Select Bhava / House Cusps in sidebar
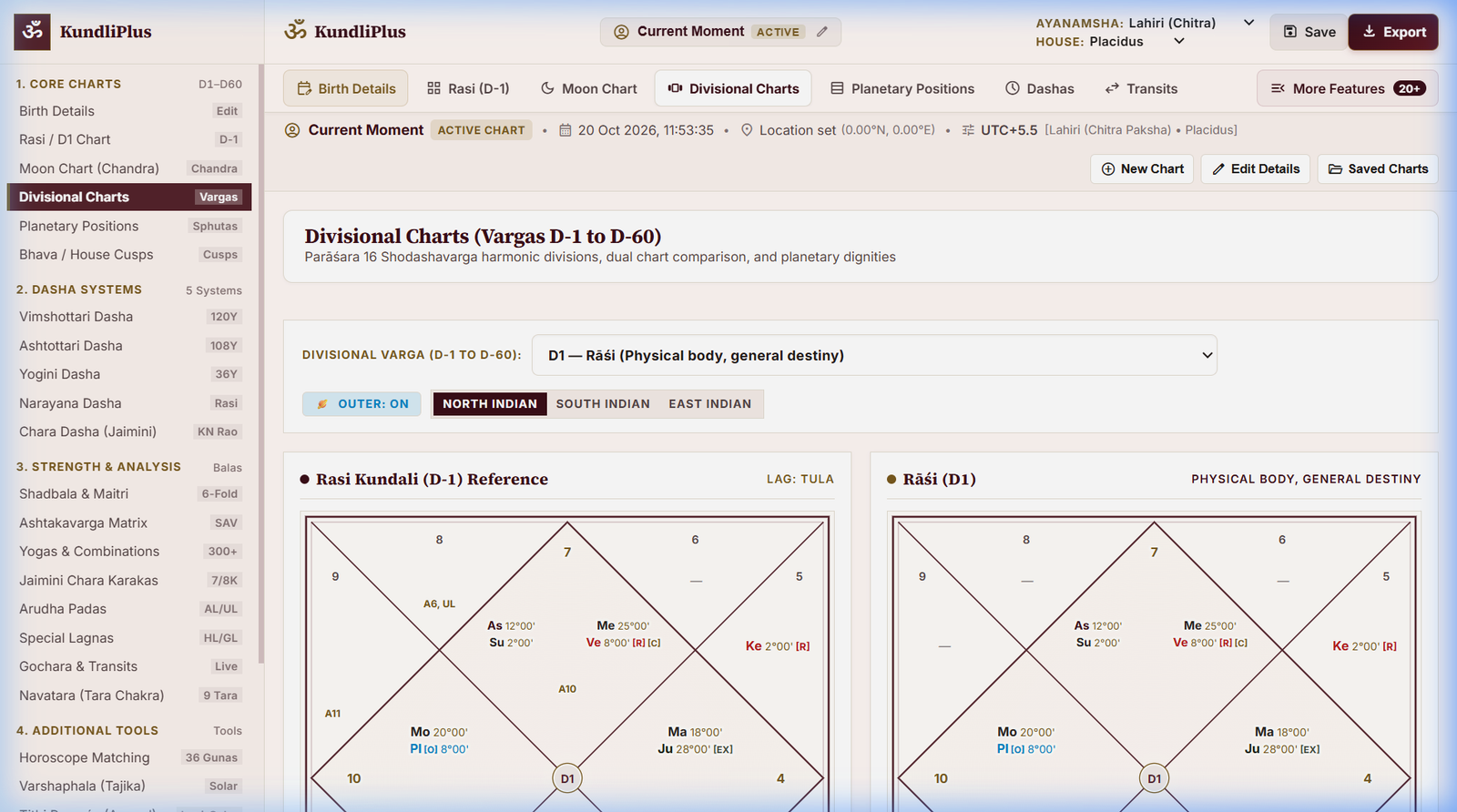Screen dimensions: 1457x812 tap(129, 255)
